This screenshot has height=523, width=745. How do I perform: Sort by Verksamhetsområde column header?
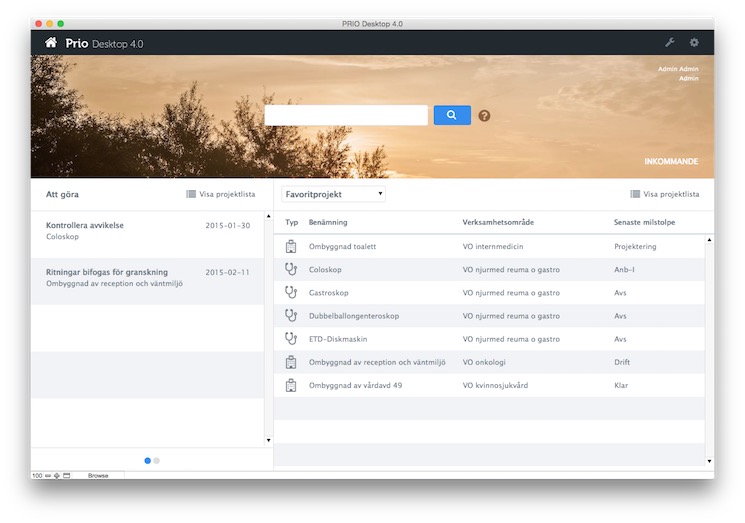[x=497, y=222]
